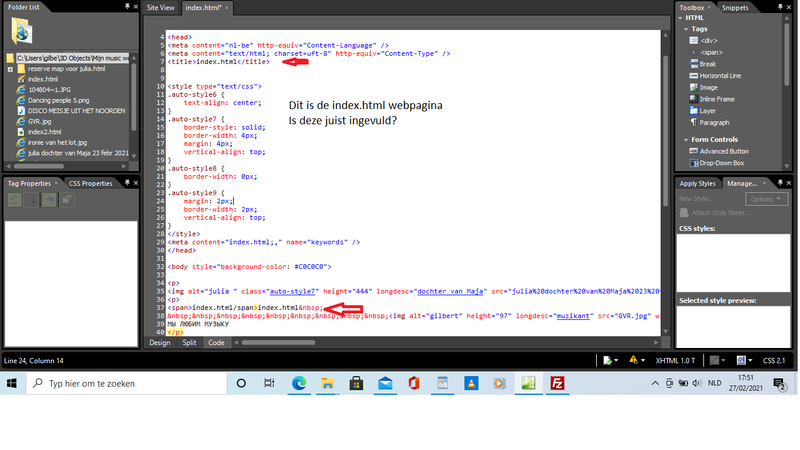Launch Microsoft Edge from the taskbar

click(x=299, y=383)
